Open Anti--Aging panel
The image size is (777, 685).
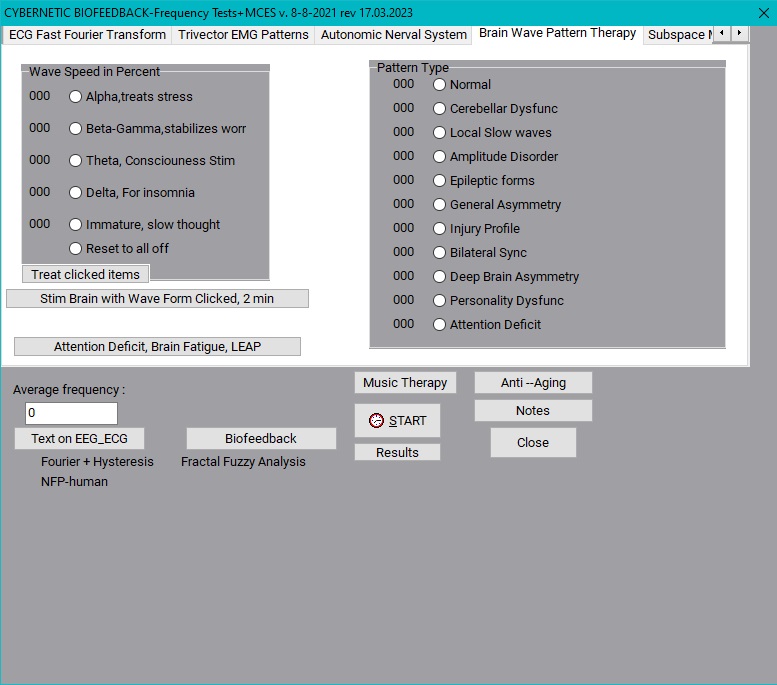pyautogui.click(x=533, y=383)
